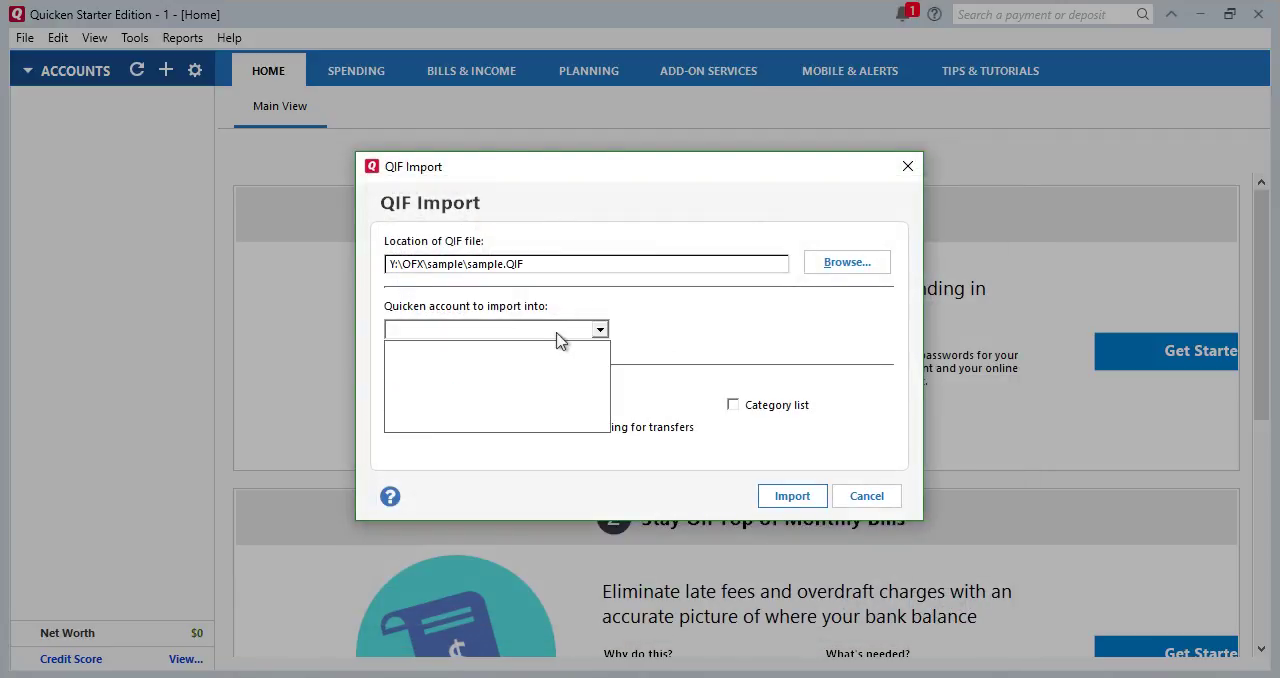Enable the Category list checkbox
Viewport: 1280px width, 678px height.
click(733, 405)
